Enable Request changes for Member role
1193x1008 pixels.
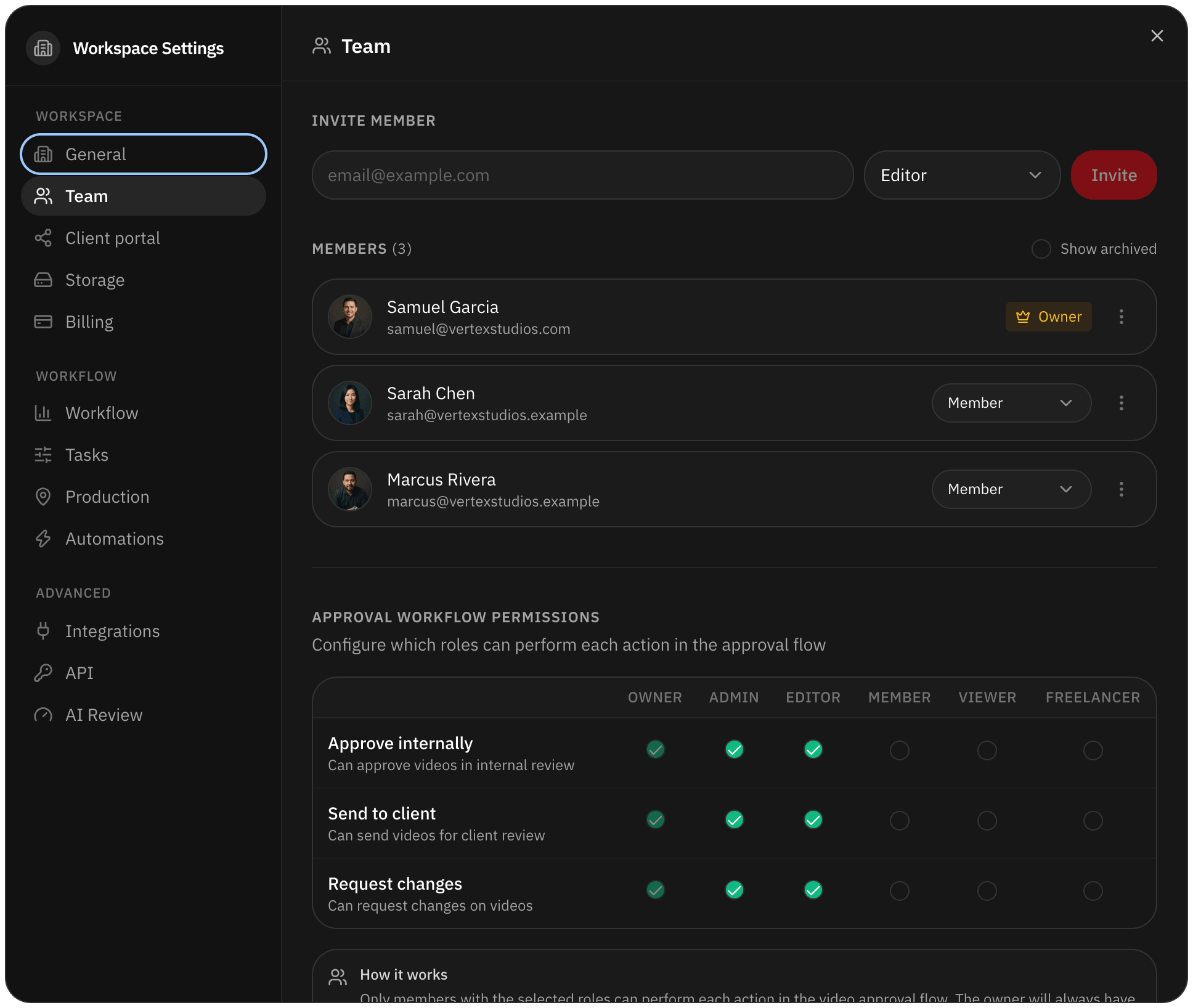coord(900,890)
